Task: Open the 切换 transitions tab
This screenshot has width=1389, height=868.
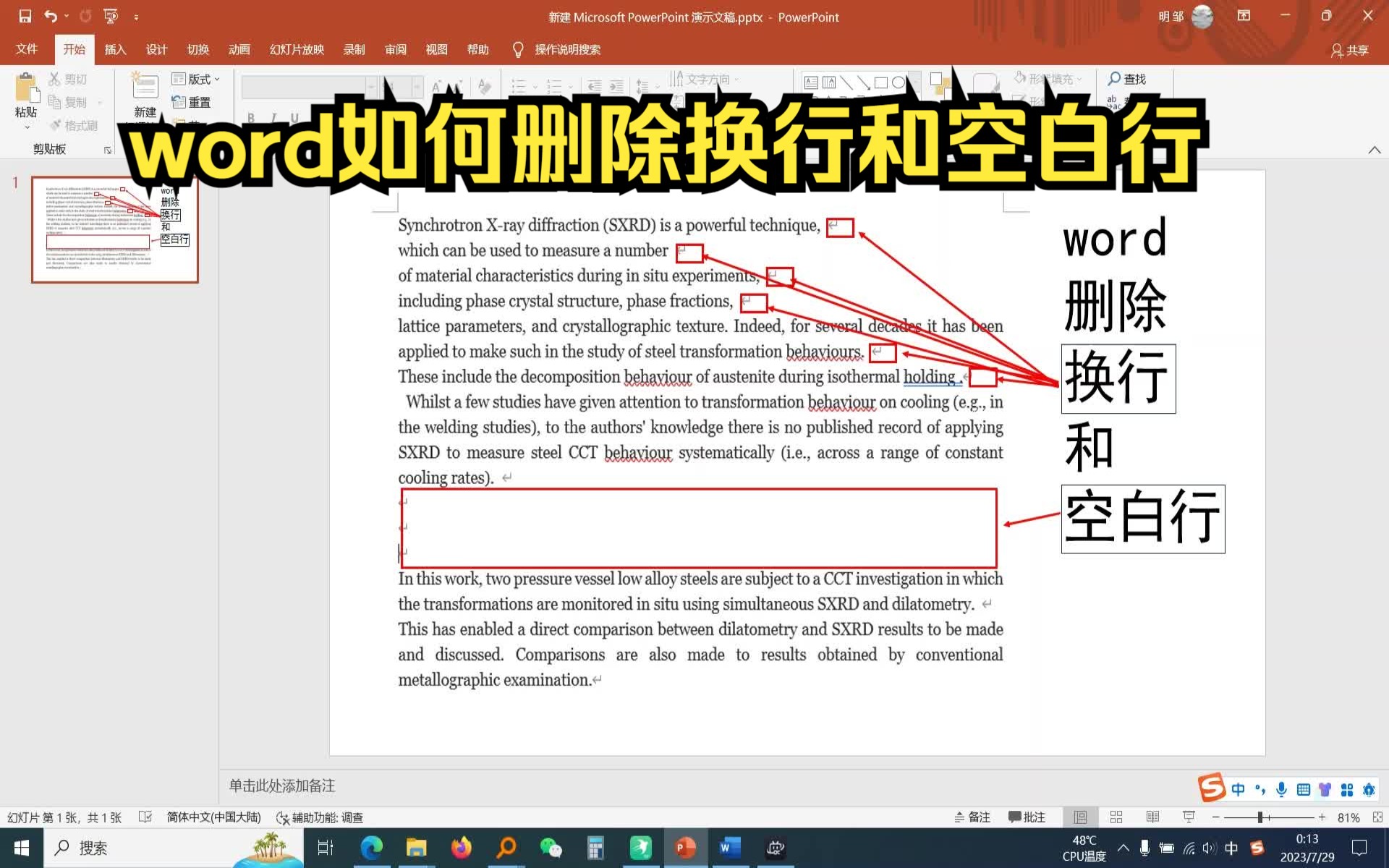Action: coord(197,49)
